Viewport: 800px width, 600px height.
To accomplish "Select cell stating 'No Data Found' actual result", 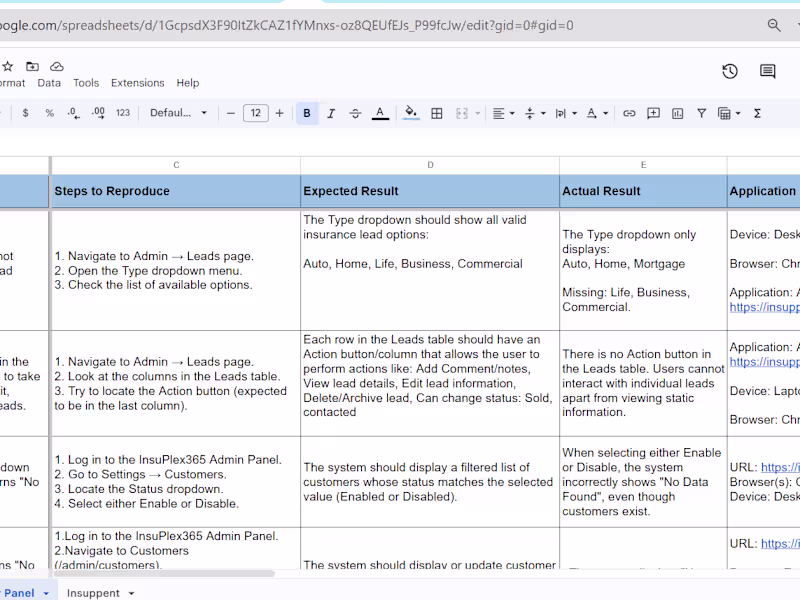I will (643, 482).
